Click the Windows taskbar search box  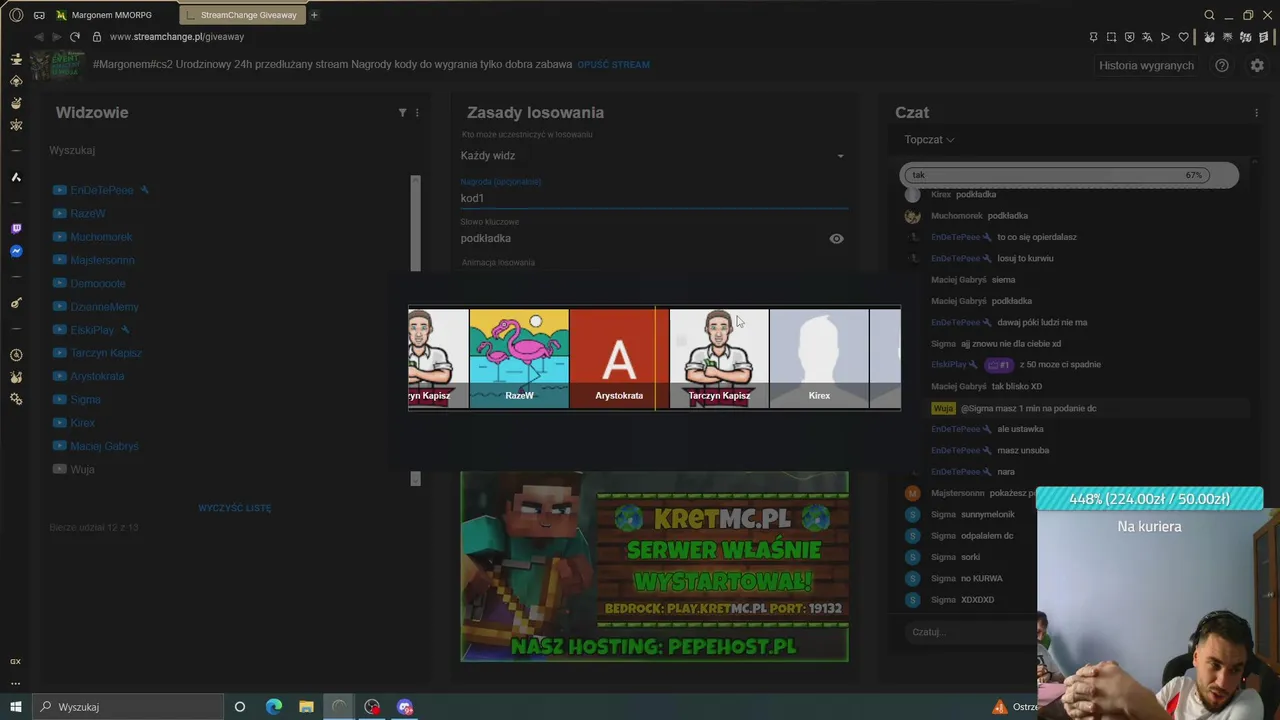(128, 707)
